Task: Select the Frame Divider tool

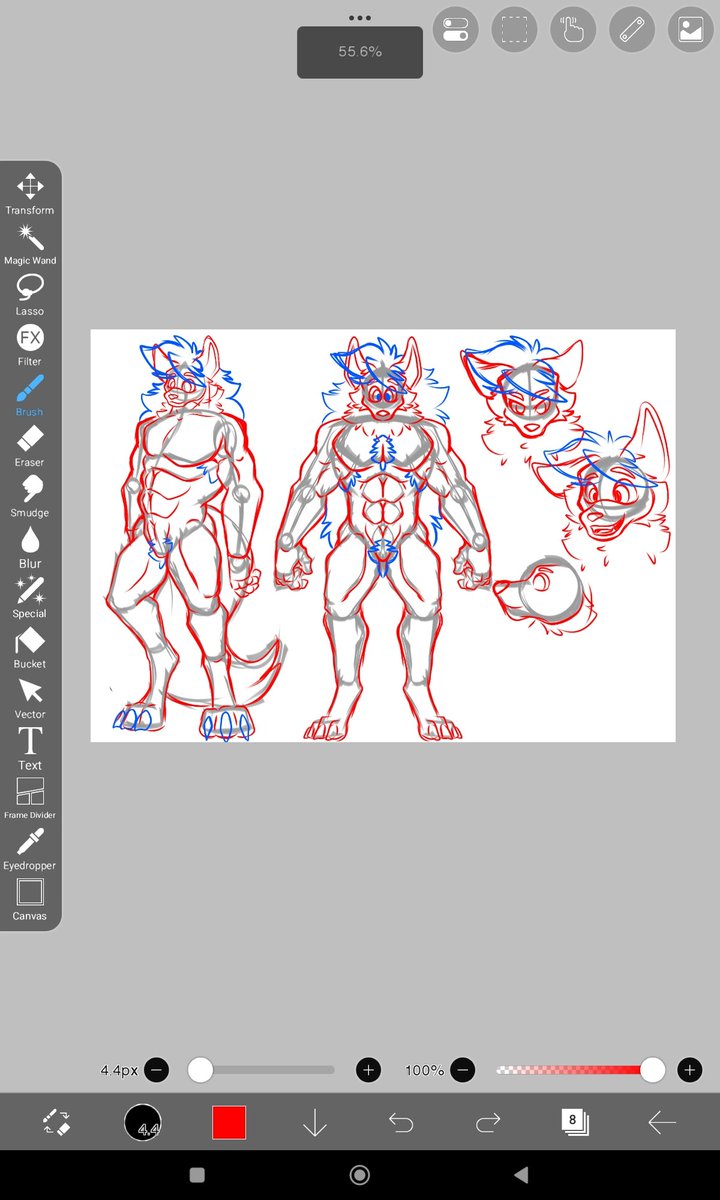Action: pyautogui.click(x=30, y=800)
